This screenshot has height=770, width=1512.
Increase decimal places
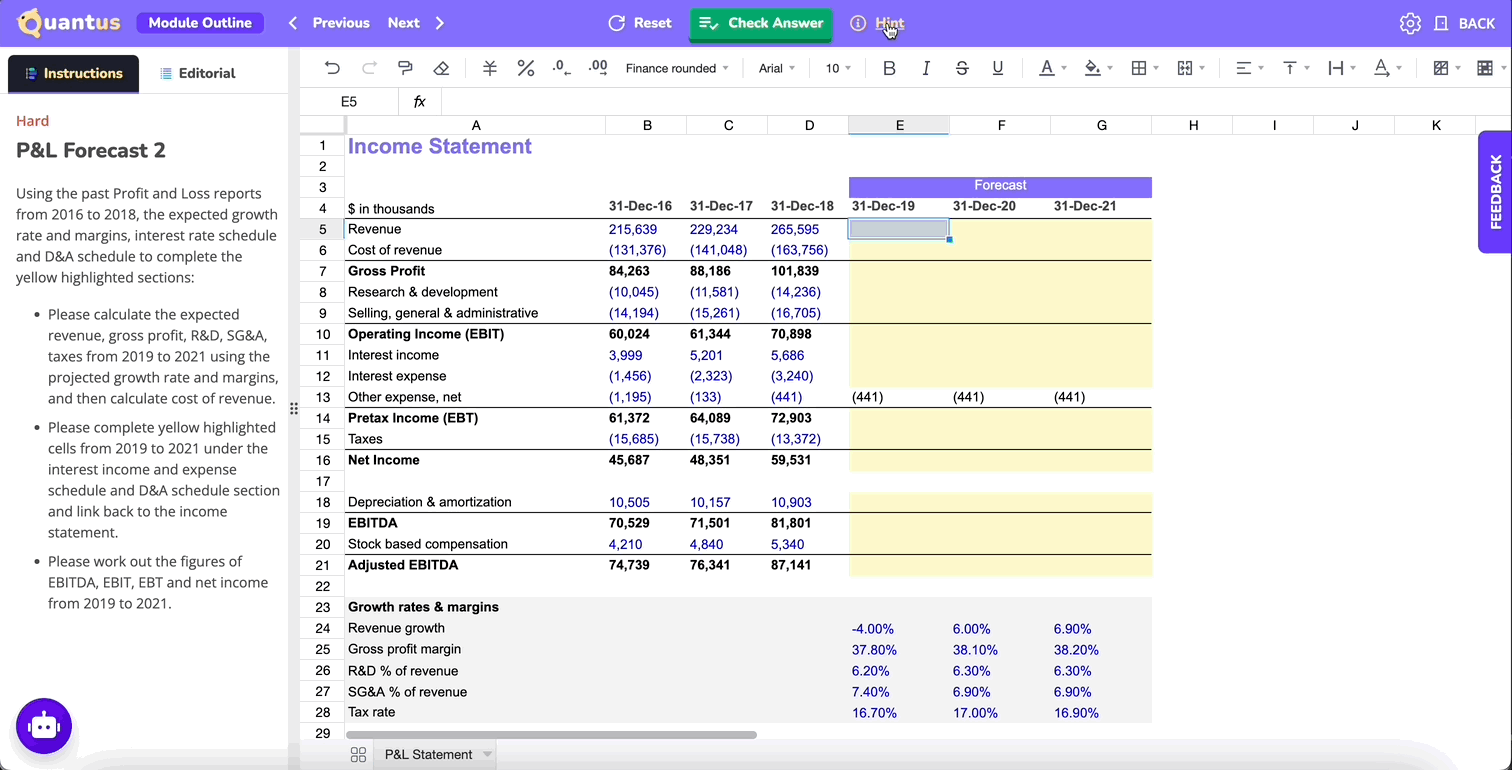(598, 68)
